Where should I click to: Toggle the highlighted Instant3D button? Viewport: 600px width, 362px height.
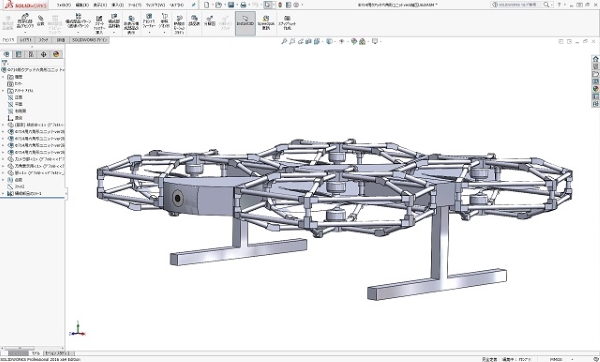pyautogui.click(x=245, y=23)
